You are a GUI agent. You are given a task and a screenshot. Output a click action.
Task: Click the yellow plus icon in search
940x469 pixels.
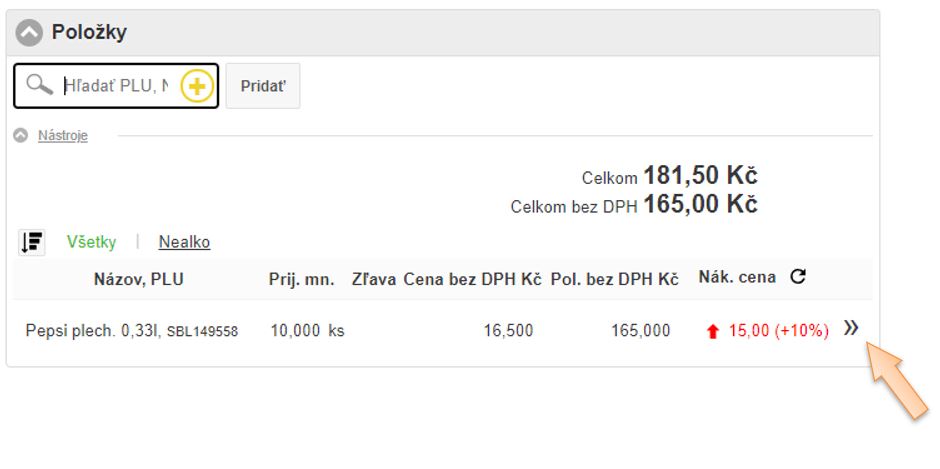coord(197,87)
